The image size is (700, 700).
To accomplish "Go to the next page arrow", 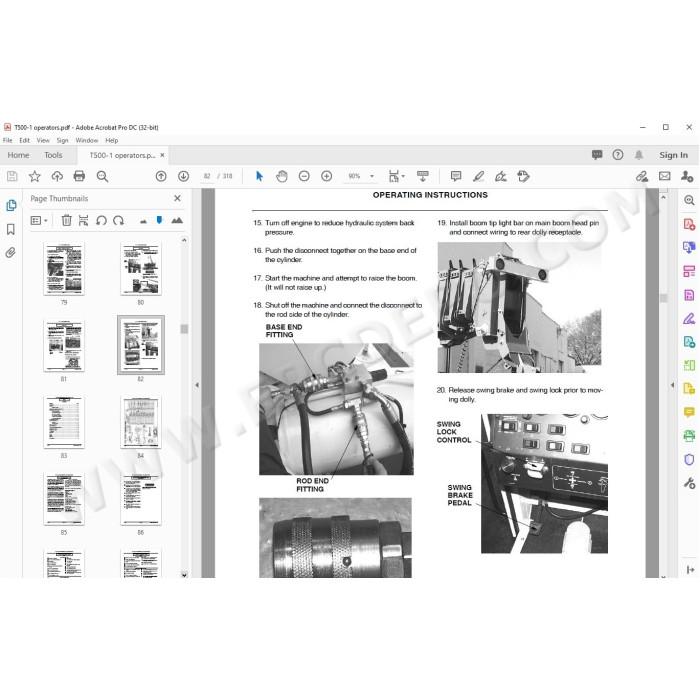I will pos(183,176).
